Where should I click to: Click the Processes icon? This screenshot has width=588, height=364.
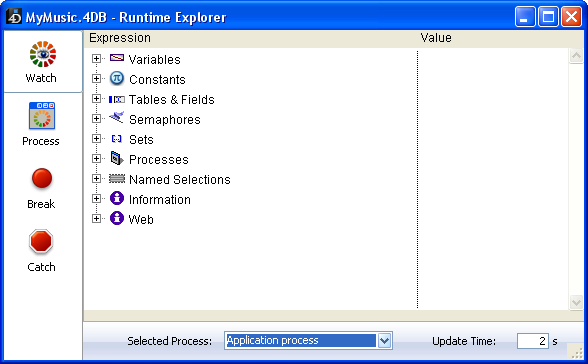117,158
